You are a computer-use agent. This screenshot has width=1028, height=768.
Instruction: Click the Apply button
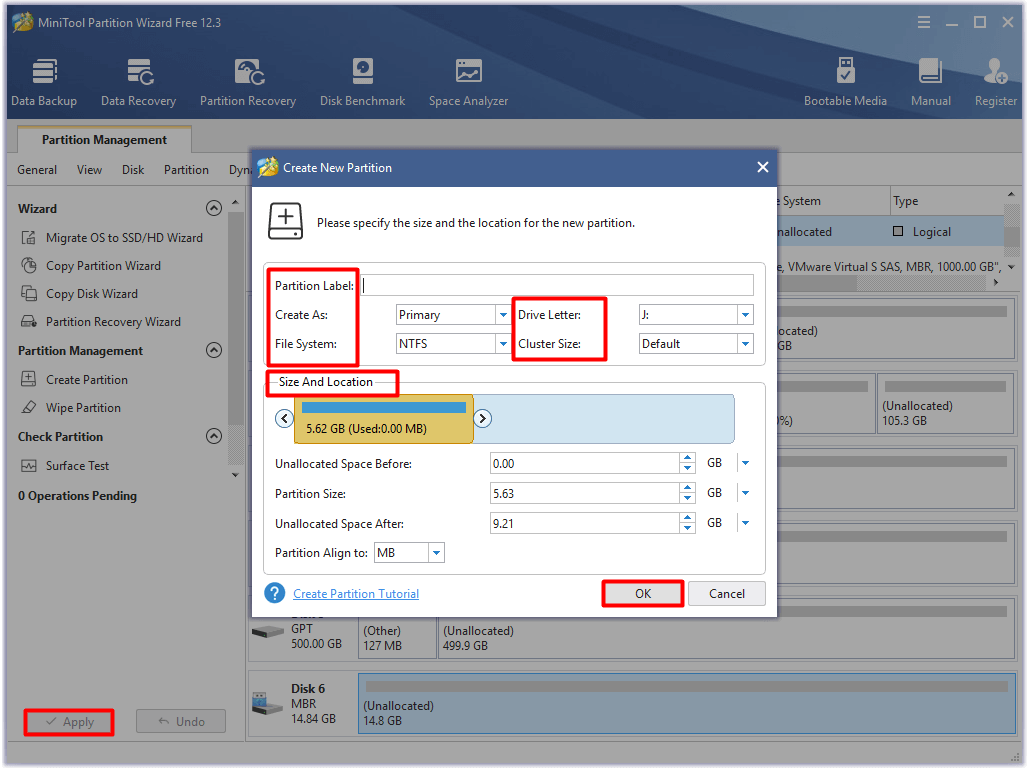coord(69,721)
